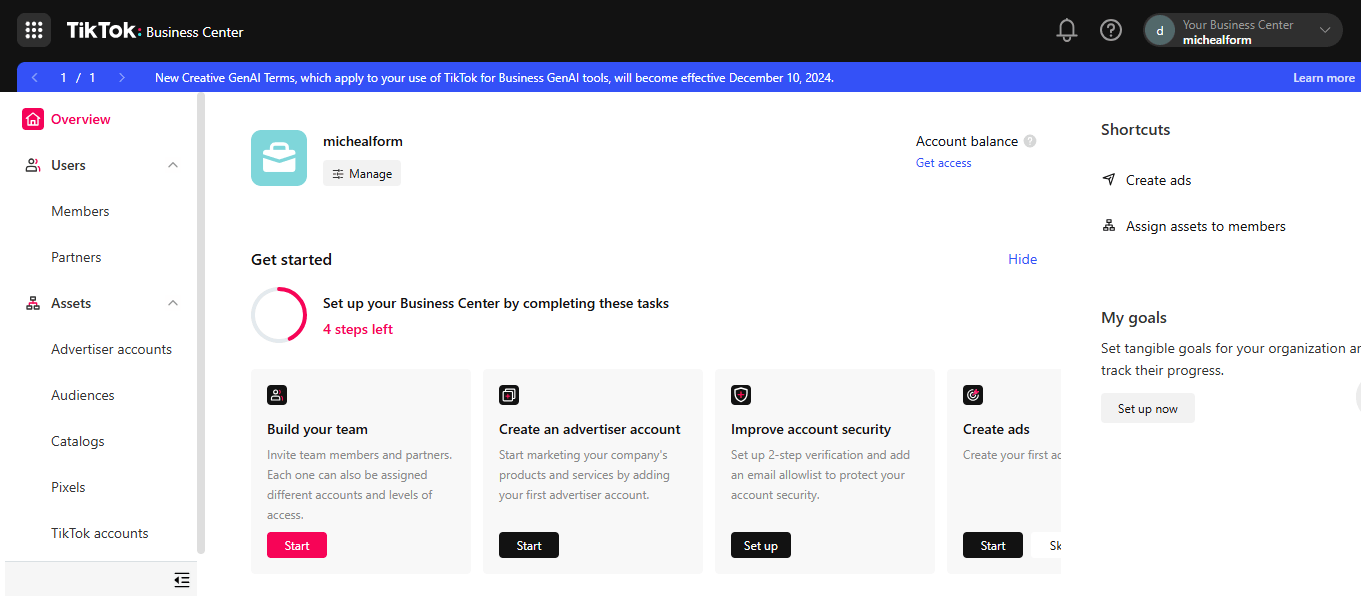Click the briefcase business avatar
The width and height of the screenshot is (1361, 596).
279,158
